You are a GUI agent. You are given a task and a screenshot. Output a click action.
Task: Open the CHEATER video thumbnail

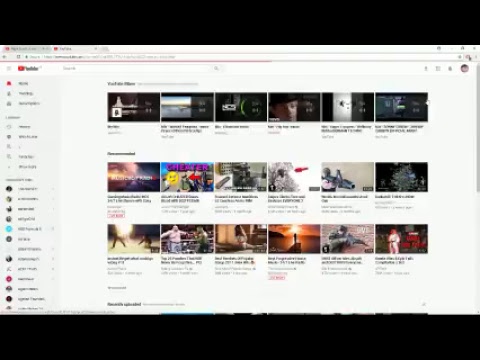pyautogui.click(x=187, y=177)
